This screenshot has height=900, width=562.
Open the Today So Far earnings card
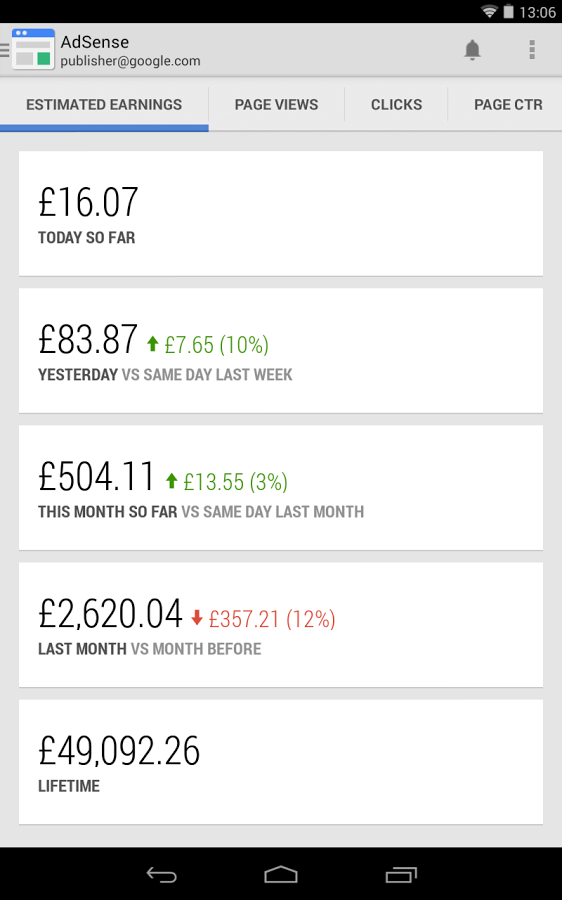click(x=281, y=214)
